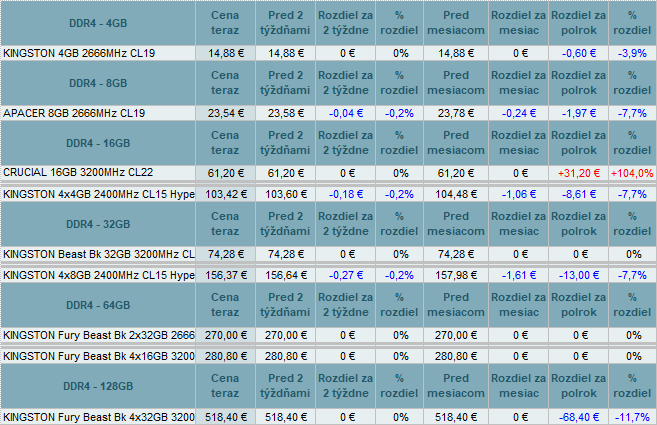Click the -0,60 € half-year difference

tap(579, 53)
